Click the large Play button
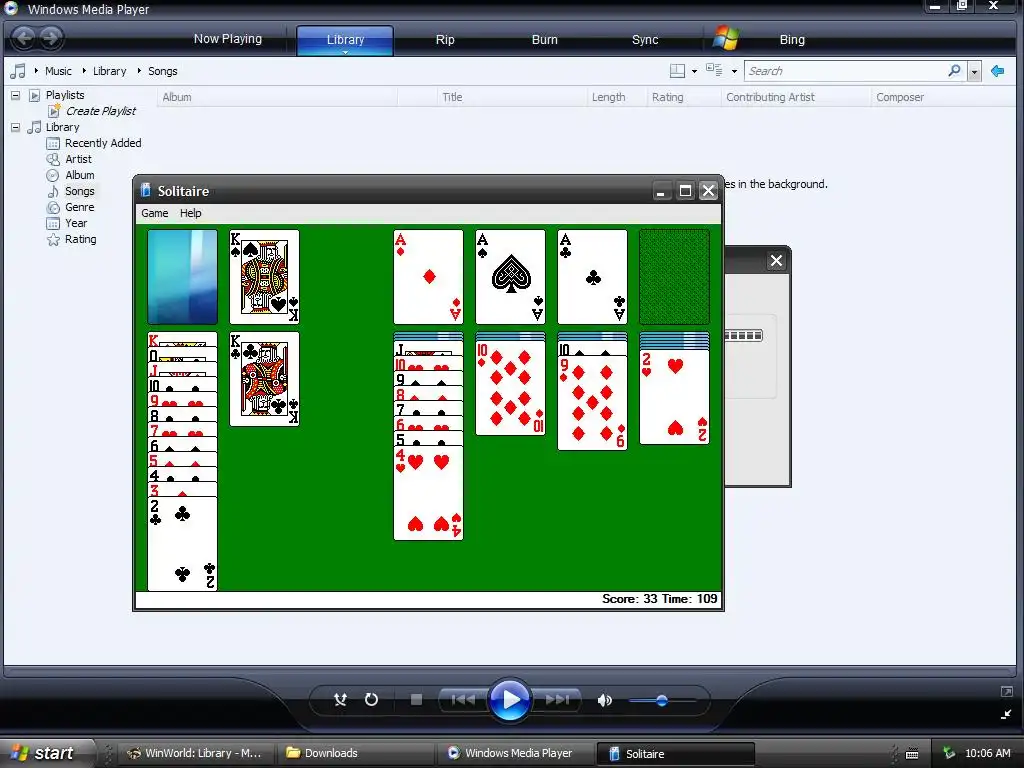Screen dimensions: 1024x768 (510, 699)
